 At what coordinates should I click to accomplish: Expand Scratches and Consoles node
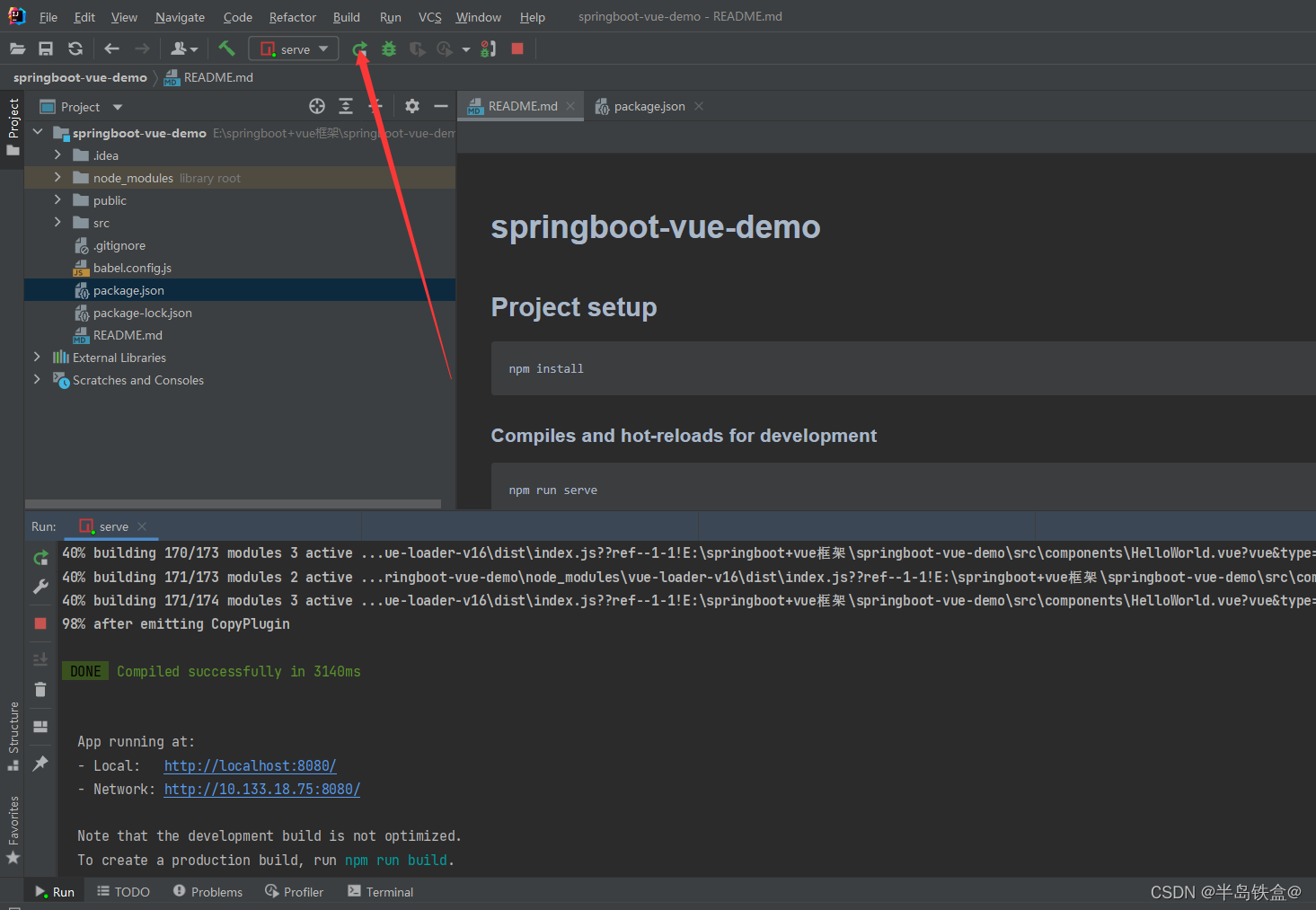[37, 379]
